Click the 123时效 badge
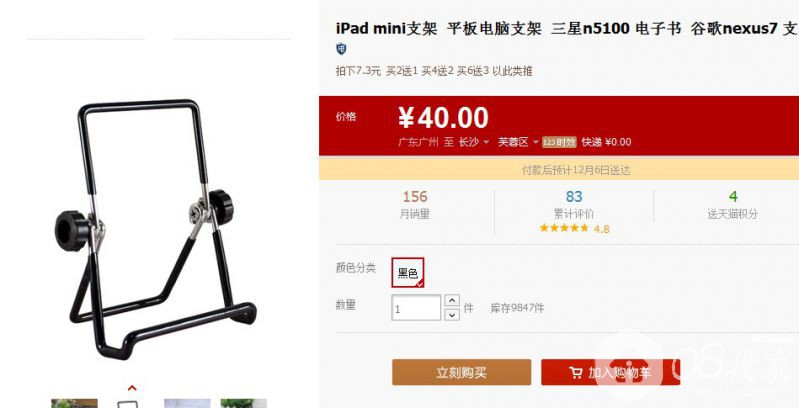This screenshot has width=799, height=408. 559,142
